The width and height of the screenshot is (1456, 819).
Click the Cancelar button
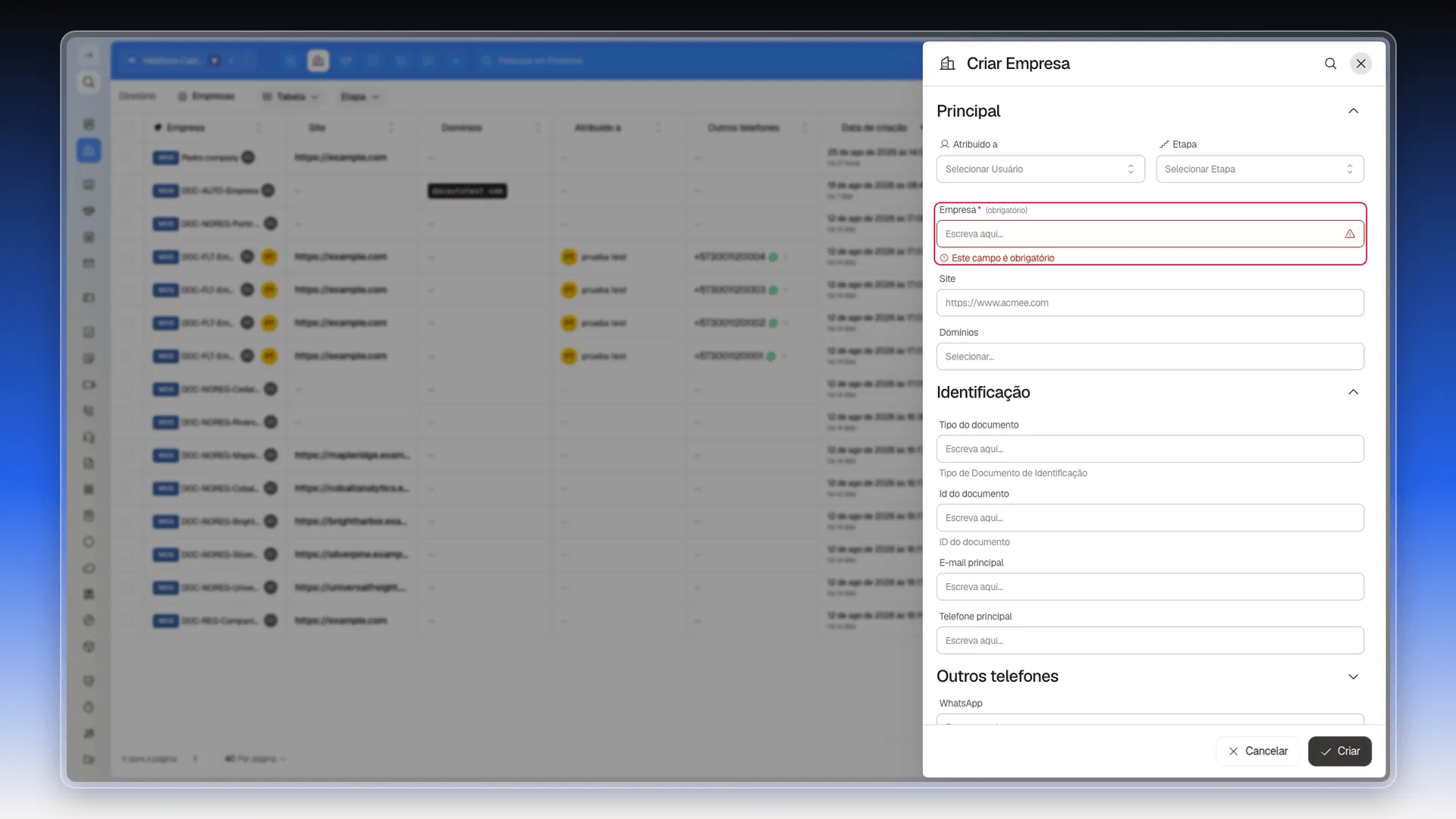tap(1257, 752)
